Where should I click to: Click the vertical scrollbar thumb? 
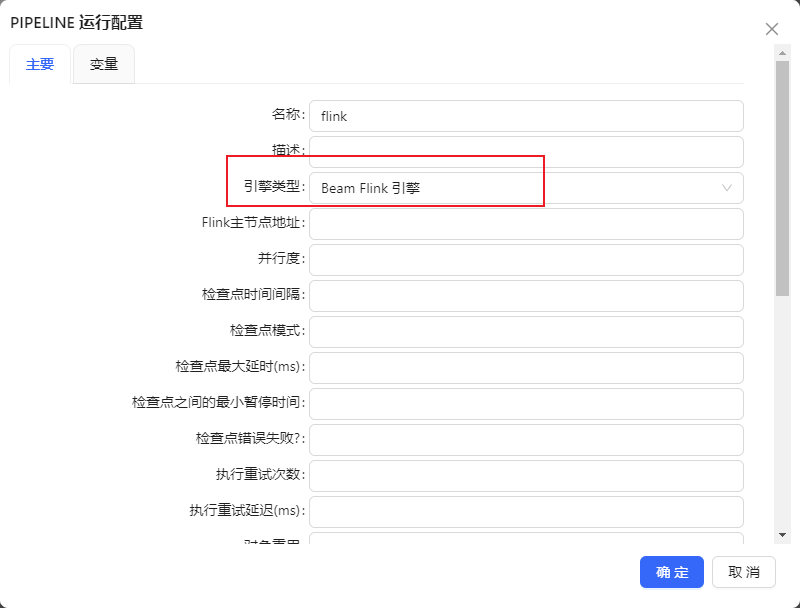tap(783, 180)
